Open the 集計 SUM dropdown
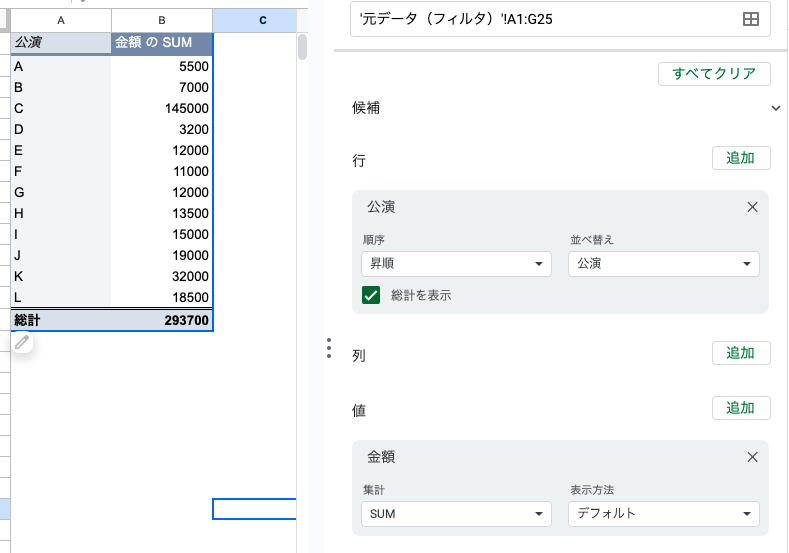Screen dimensions: 789x553 456,514
